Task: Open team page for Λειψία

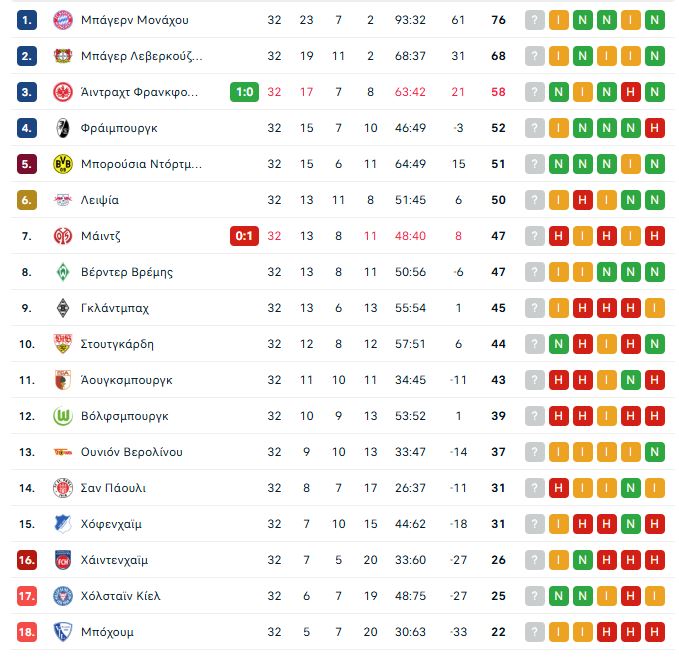Action: tap(100, 200)
